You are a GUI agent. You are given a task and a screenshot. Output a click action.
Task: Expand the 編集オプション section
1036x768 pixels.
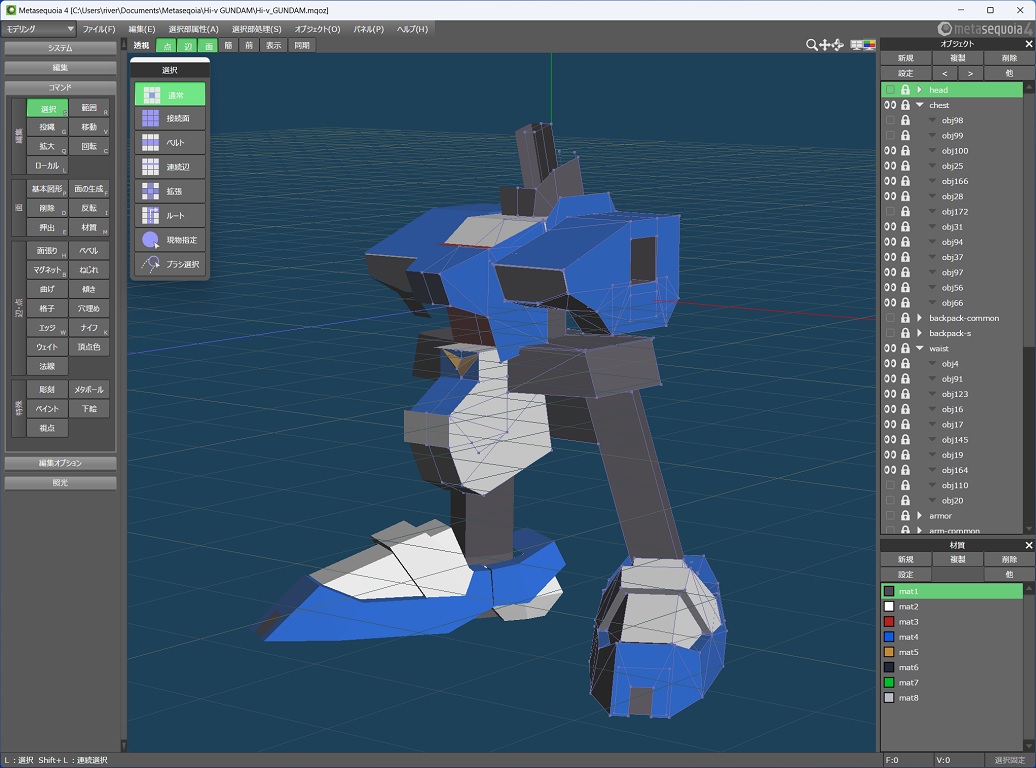60,463
